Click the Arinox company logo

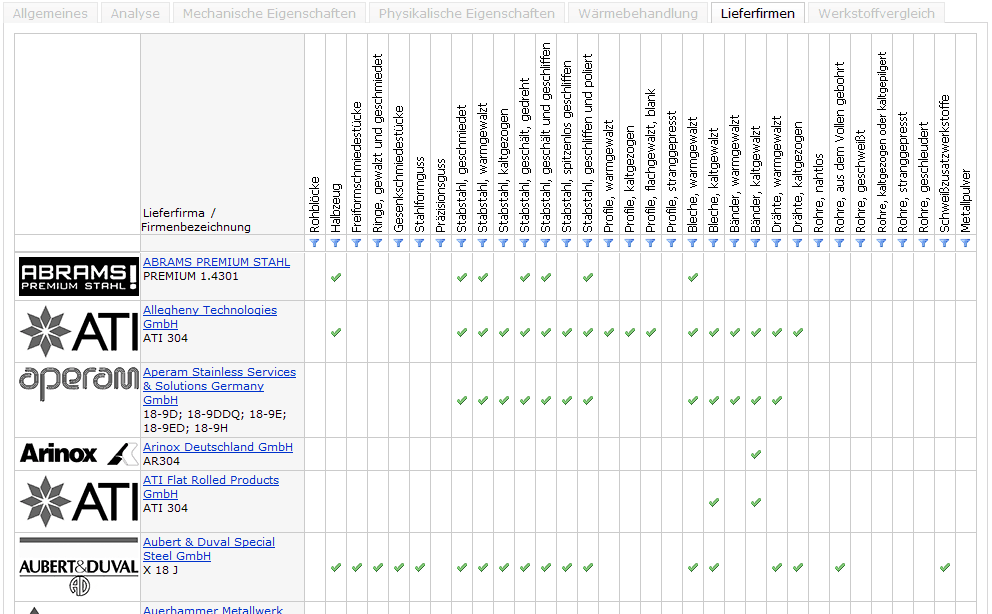point(79,454)
